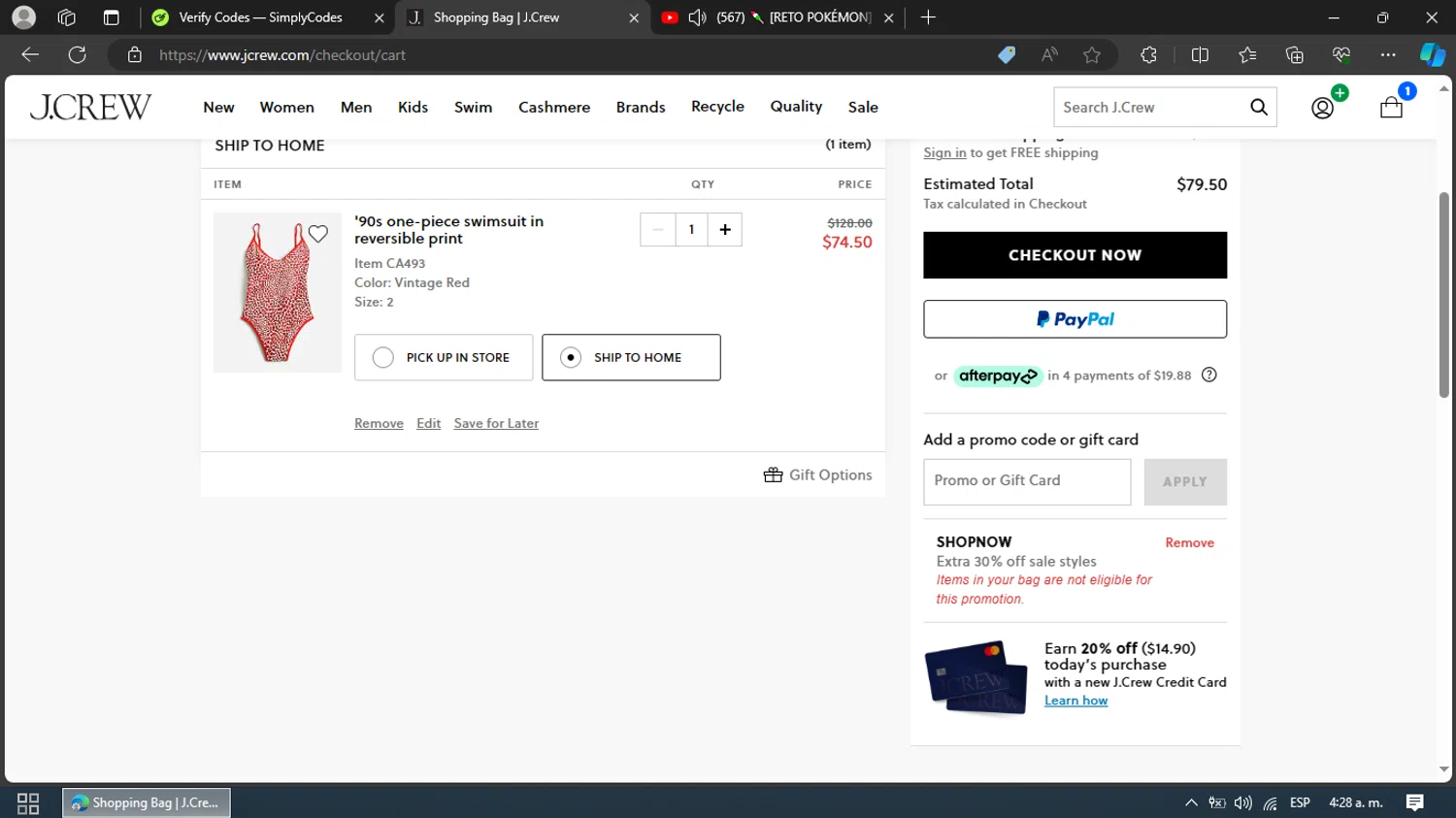Open the account profile icon
1456x818 pixels.
coord(1322,108)
